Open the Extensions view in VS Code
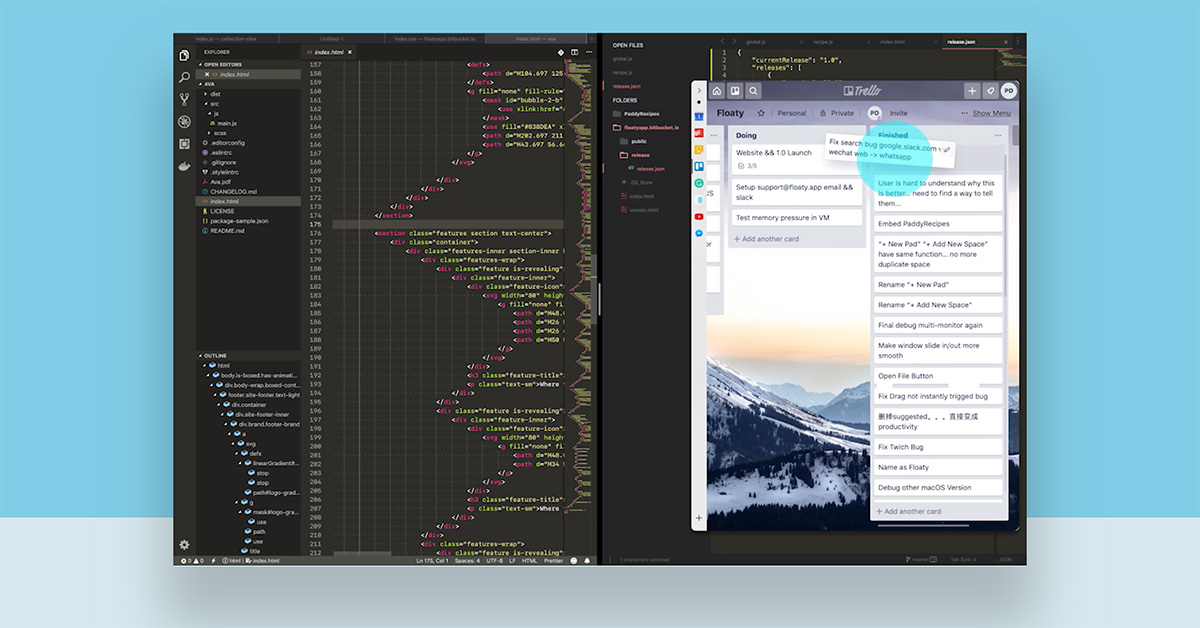 pos(185,144)
